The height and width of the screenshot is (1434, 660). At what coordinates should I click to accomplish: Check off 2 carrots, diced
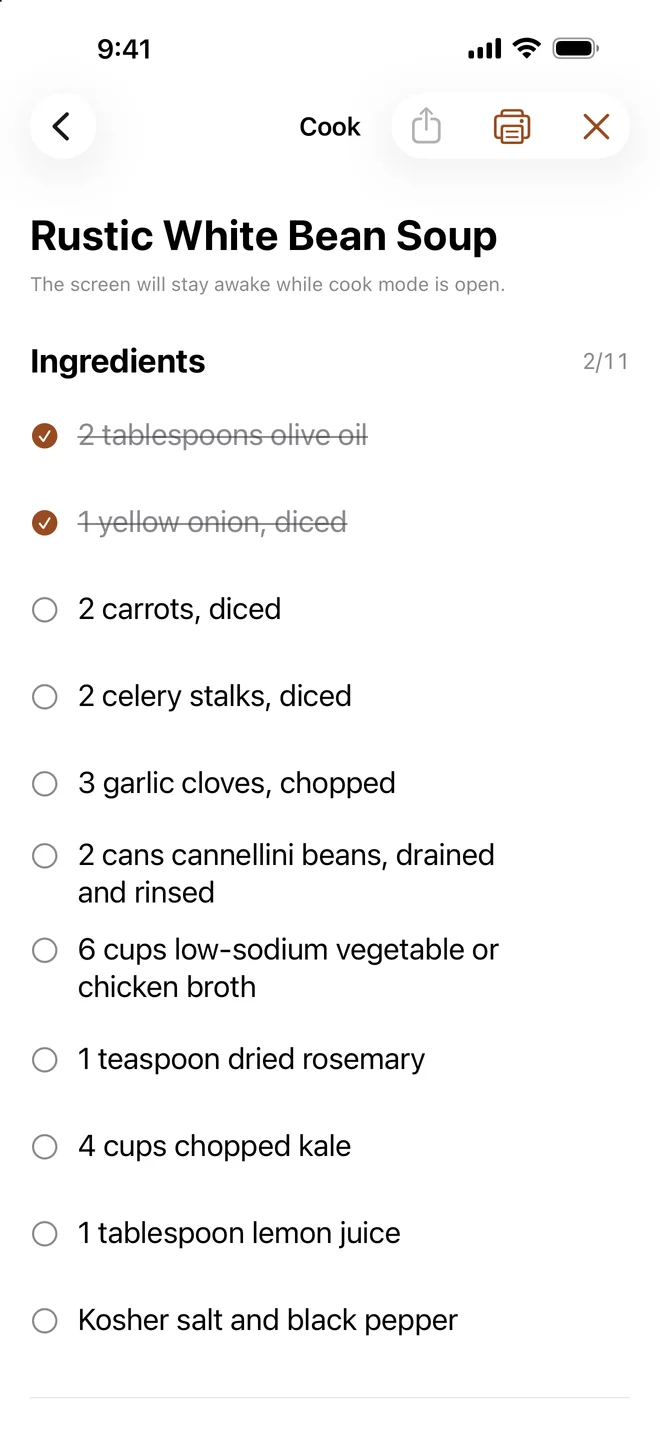click(x=45, y=610)
